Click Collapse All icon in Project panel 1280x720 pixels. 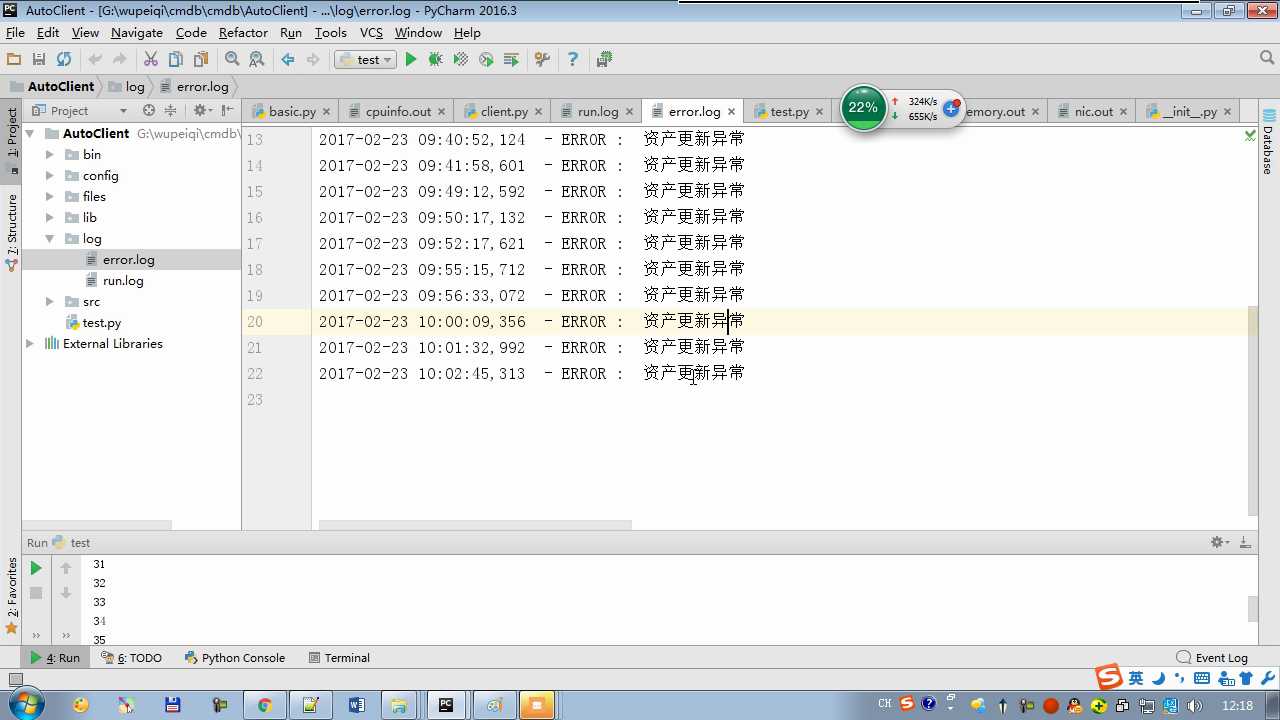pos(170,111)
